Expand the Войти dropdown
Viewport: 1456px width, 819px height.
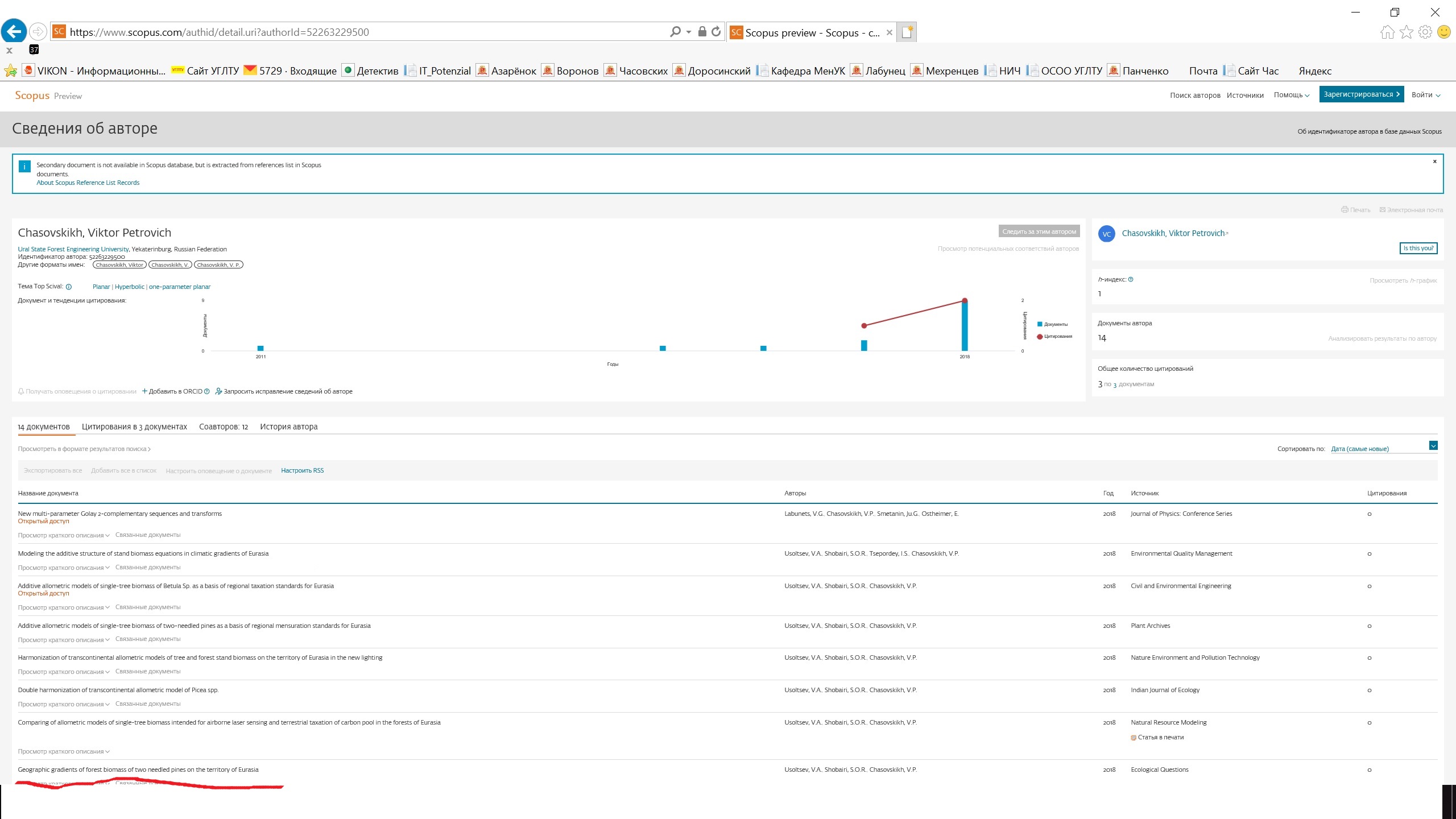coord(1426,95)
